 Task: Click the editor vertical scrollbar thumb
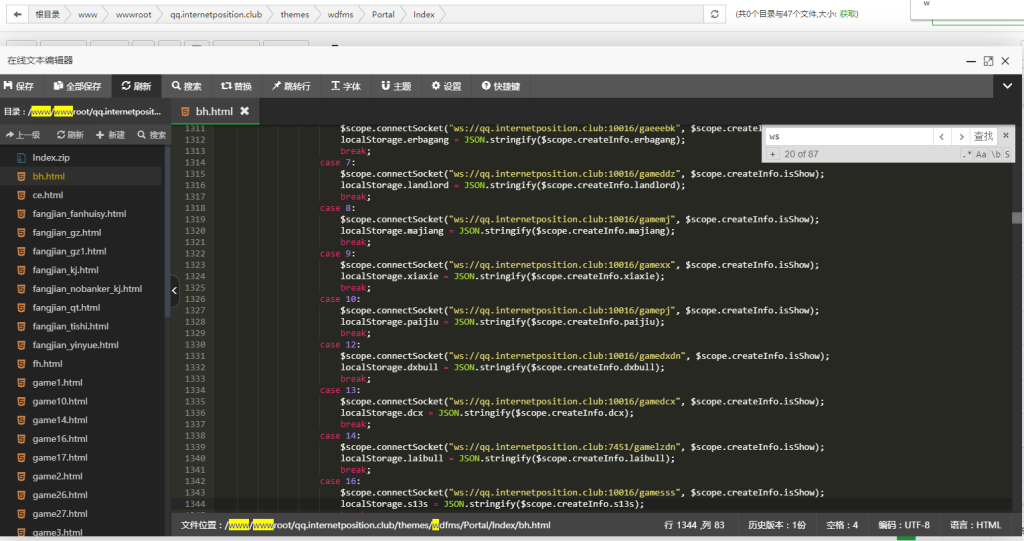pyautogui.click(x=1017, y=218)
